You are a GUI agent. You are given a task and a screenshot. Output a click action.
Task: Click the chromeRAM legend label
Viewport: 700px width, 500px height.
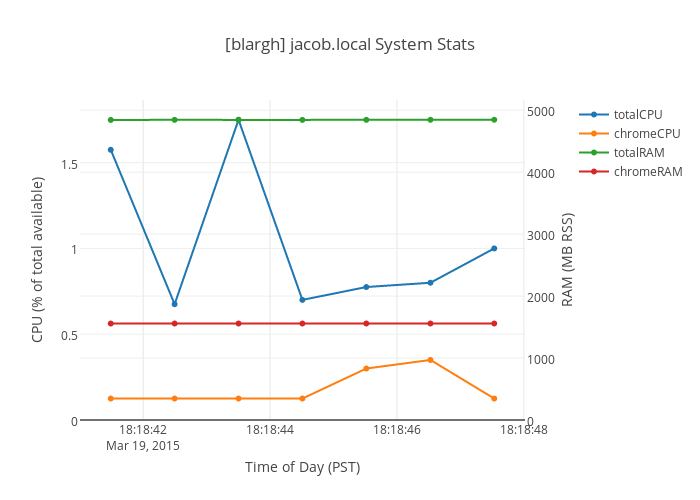tap(647, 172)
